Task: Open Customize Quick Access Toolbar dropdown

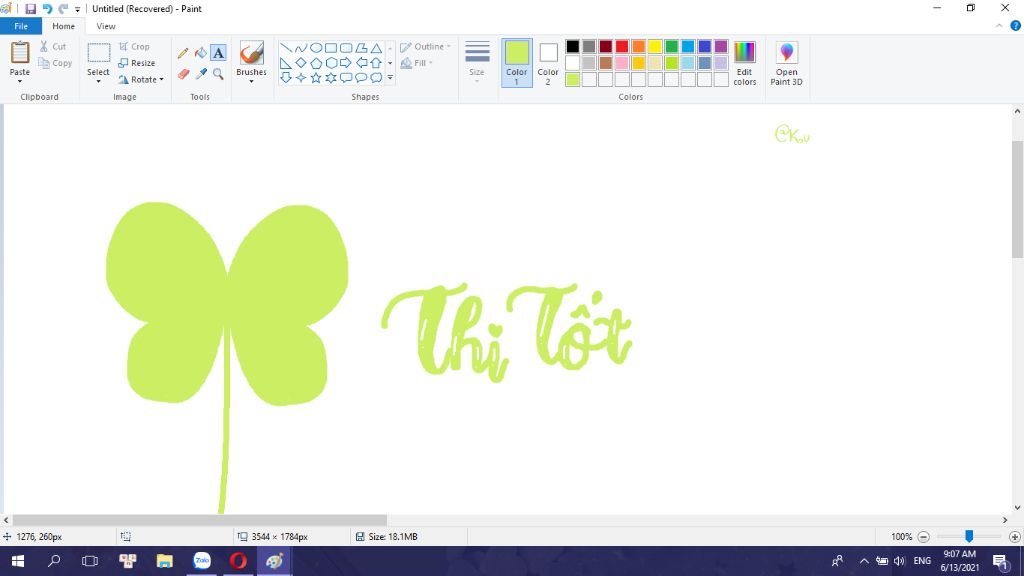Action: [x=77, y=9]
